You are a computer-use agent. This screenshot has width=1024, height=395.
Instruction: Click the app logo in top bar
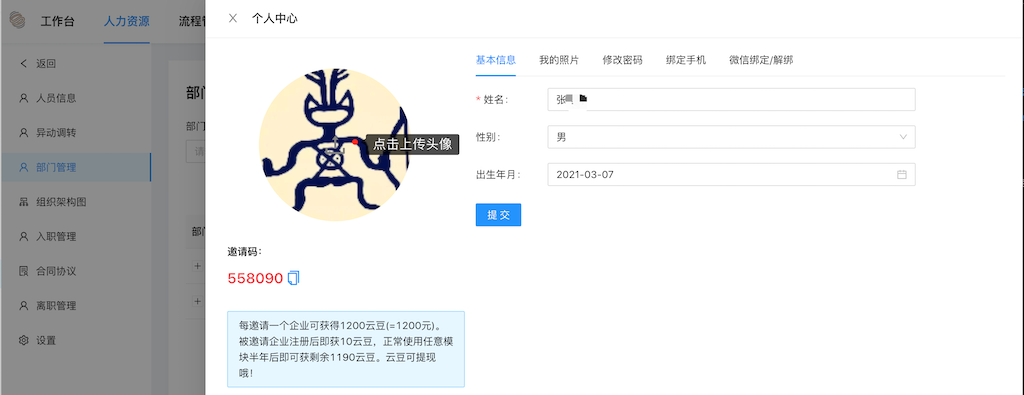tap(18, 21)
